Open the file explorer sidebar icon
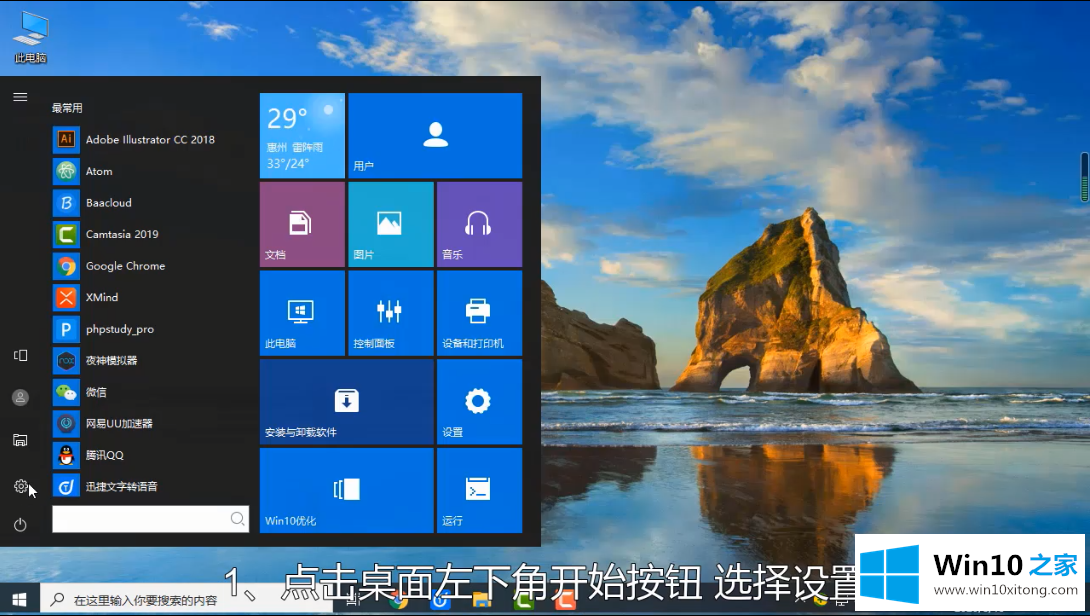1090x616 pixels. click(20, 440)
